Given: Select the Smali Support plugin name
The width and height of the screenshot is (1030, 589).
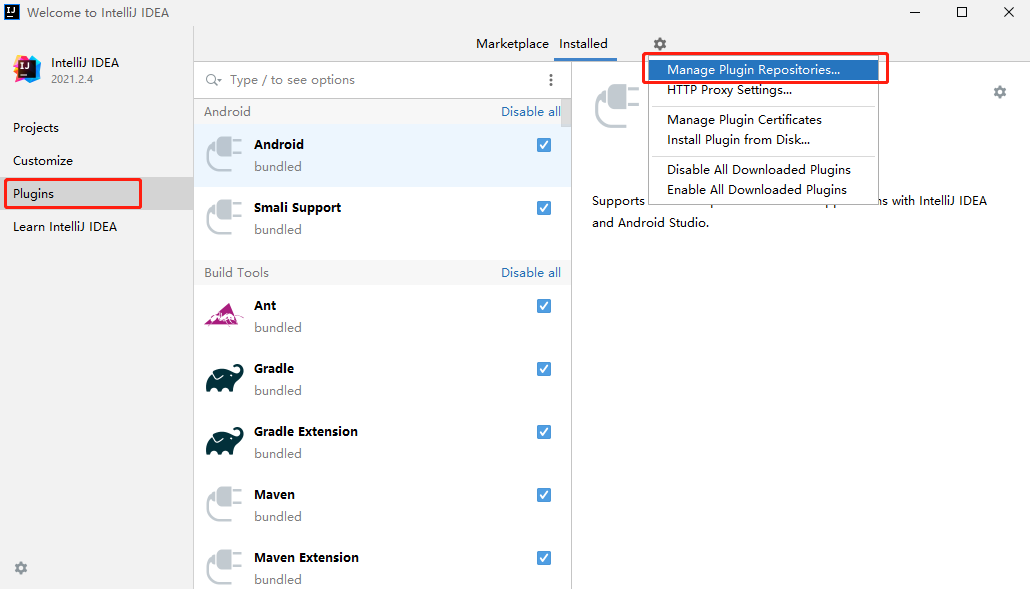Looking at the screenshot, I should (x=298, y=207).
